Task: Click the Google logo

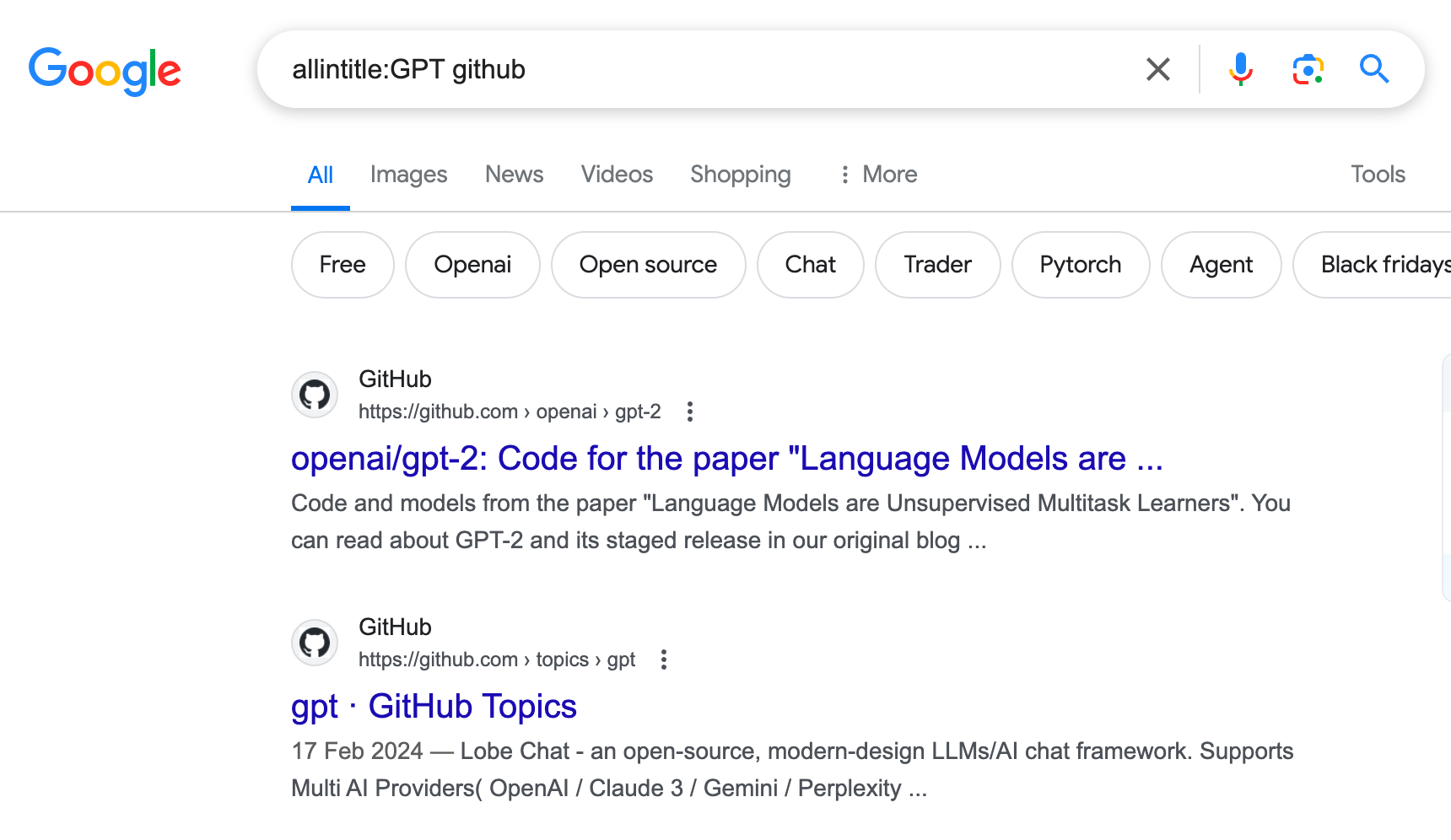Action: (x=105, y=71)
